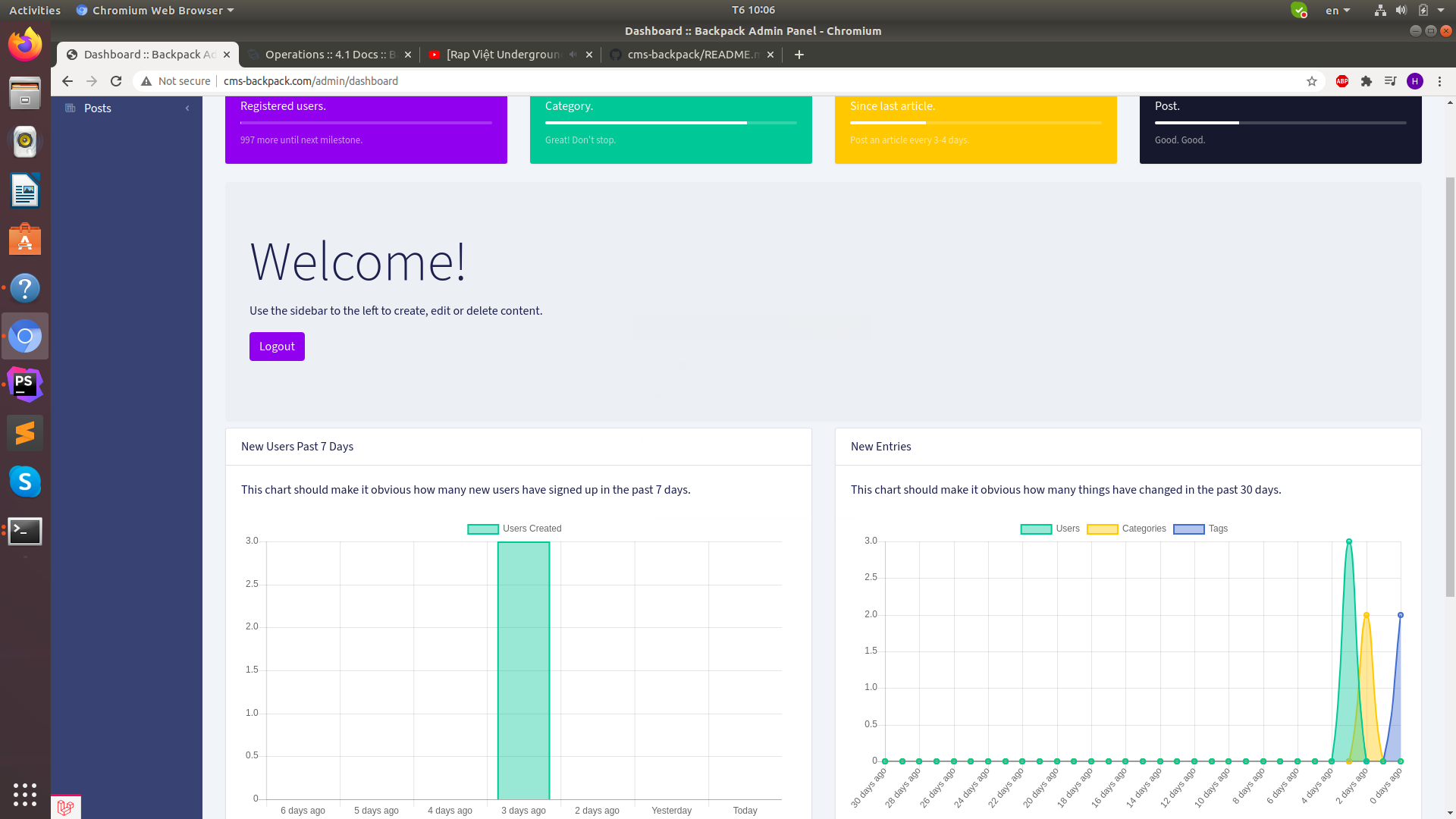
Task: Mute the Rap Việt tab audio
Action: click(573, 55)
